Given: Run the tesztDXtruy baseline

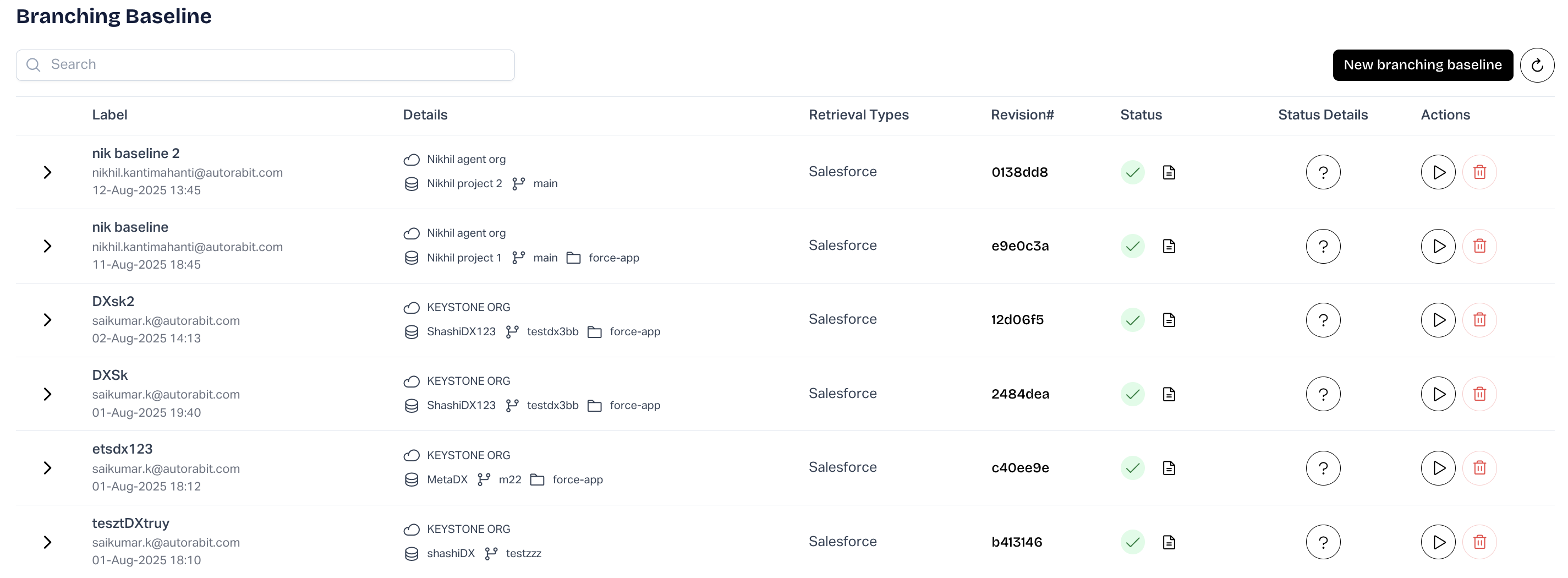Looking at the screenshot, I should click(x=1438, y=542).
